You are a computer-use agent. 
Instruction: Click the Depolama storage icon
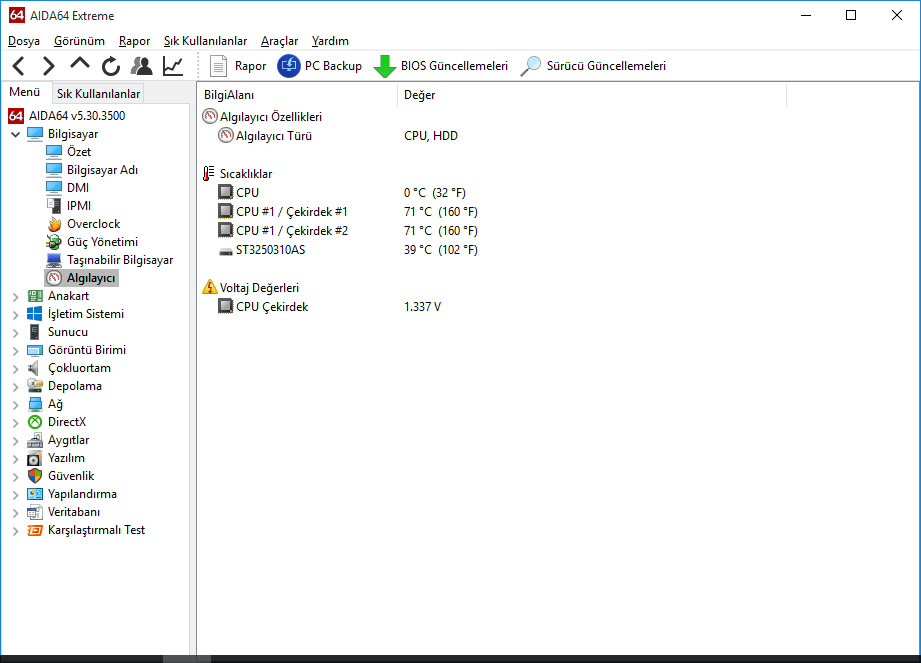click(35, 386)
